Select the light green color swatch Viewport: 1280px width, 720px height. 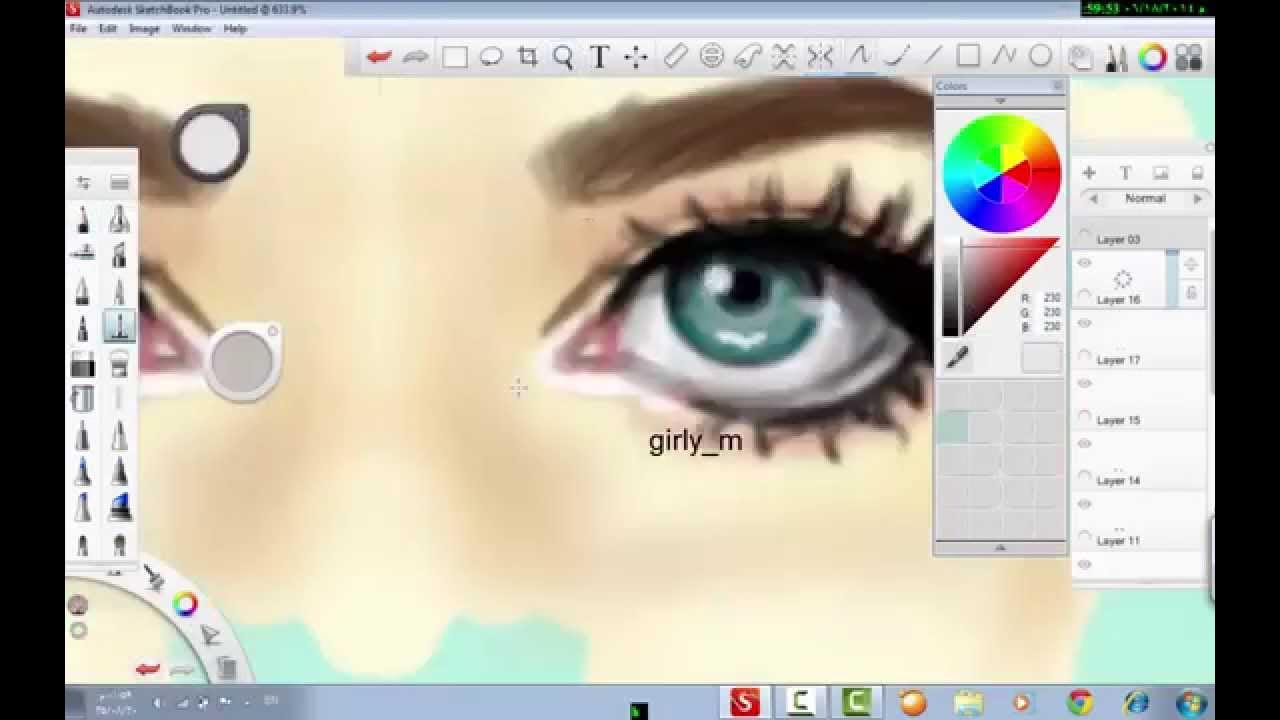click(953, 428)
